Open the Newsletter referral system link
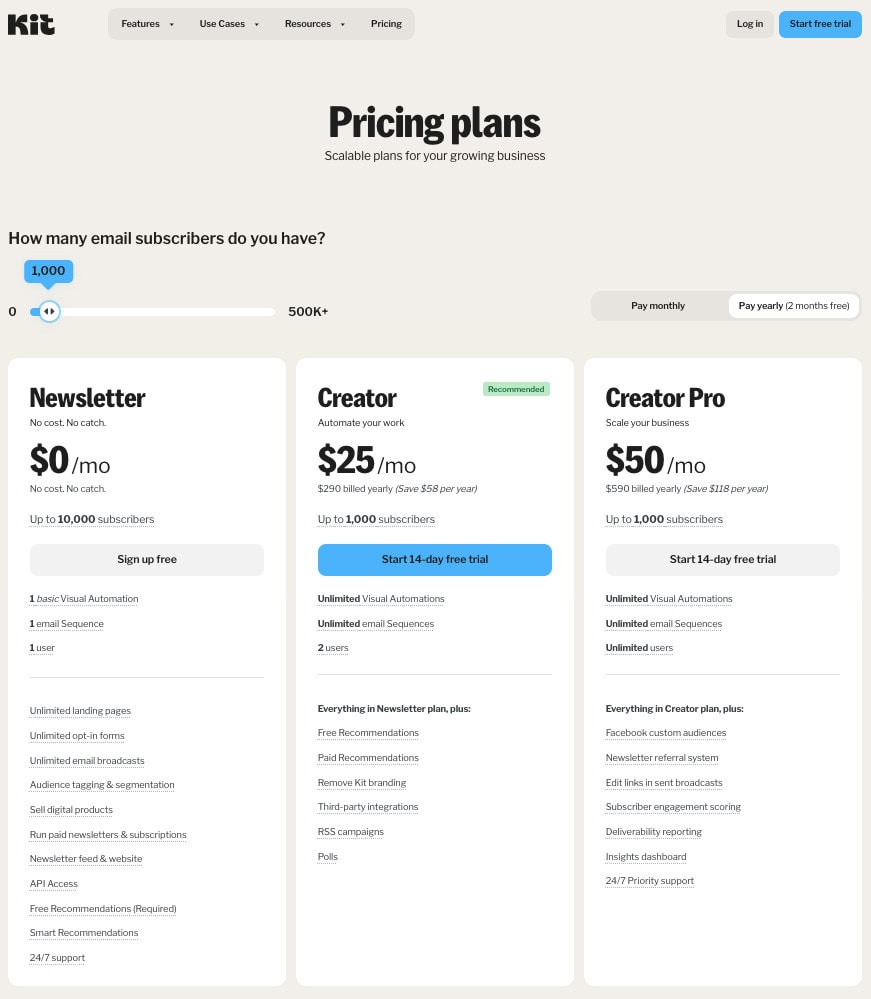Viewport: 871px width, 999px height. pyautogui.click(x=661, y=757)
